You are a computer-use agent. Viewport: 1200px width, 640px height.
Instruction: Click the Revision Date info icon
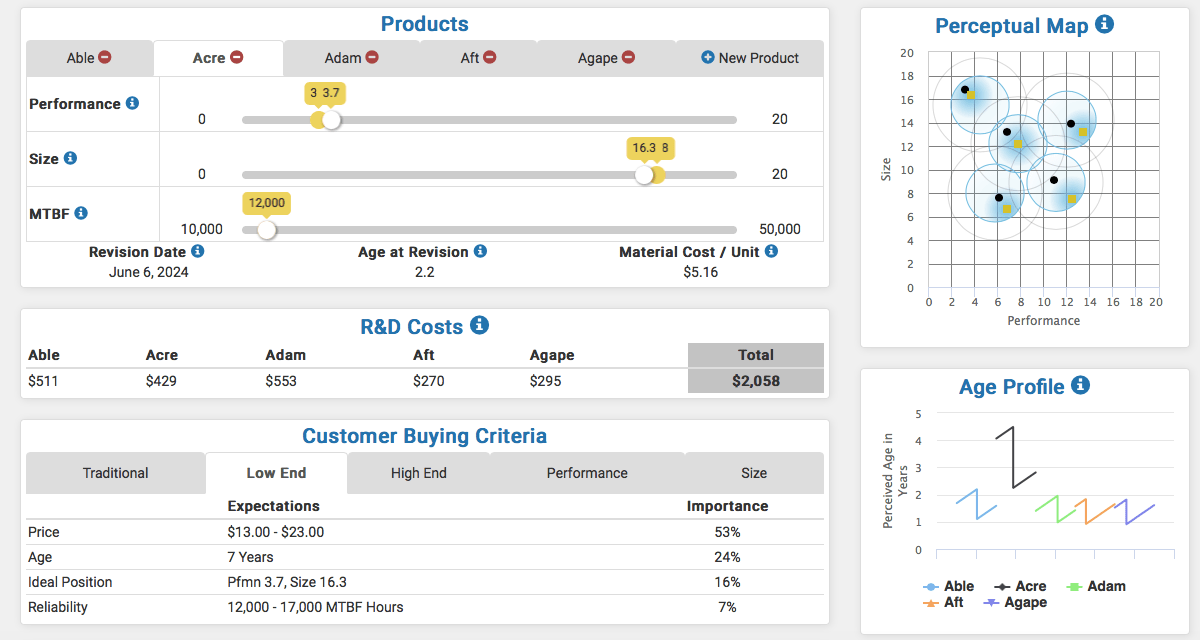click(x=198, y=251)
